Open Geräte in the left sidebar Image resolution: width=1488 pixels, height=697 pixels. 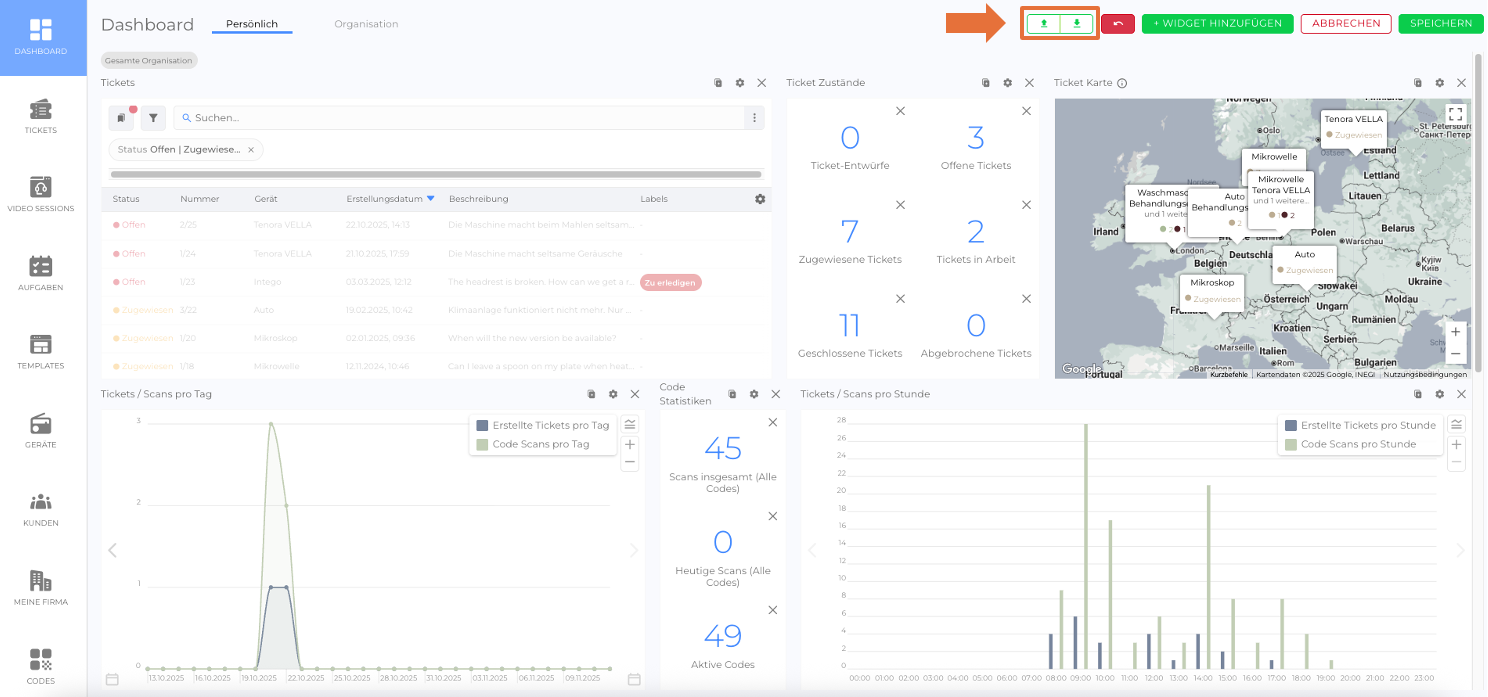41,430
